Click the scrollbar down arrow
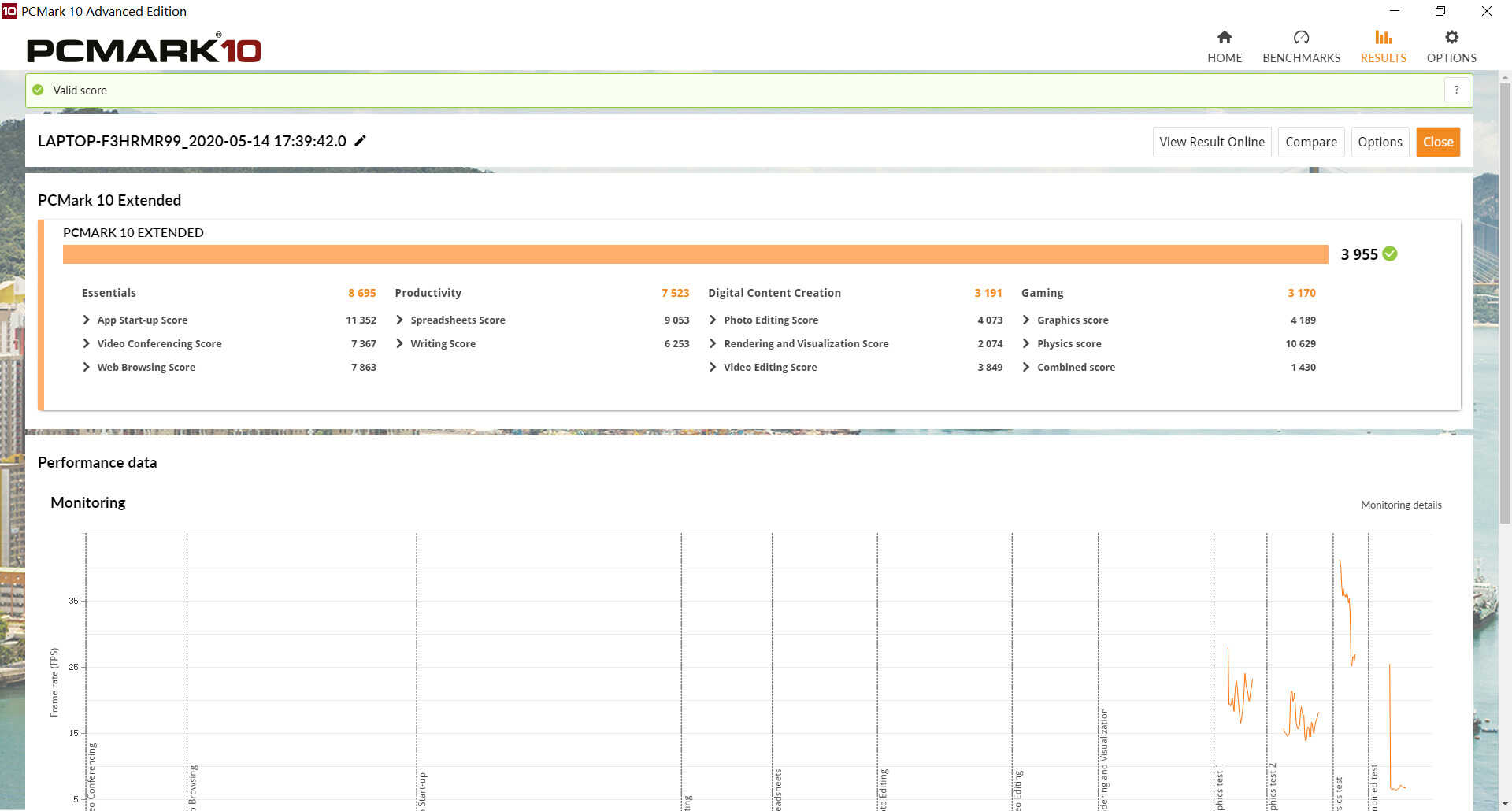Viewport: 1512px width, 811px height. [x=1505, y=804]
